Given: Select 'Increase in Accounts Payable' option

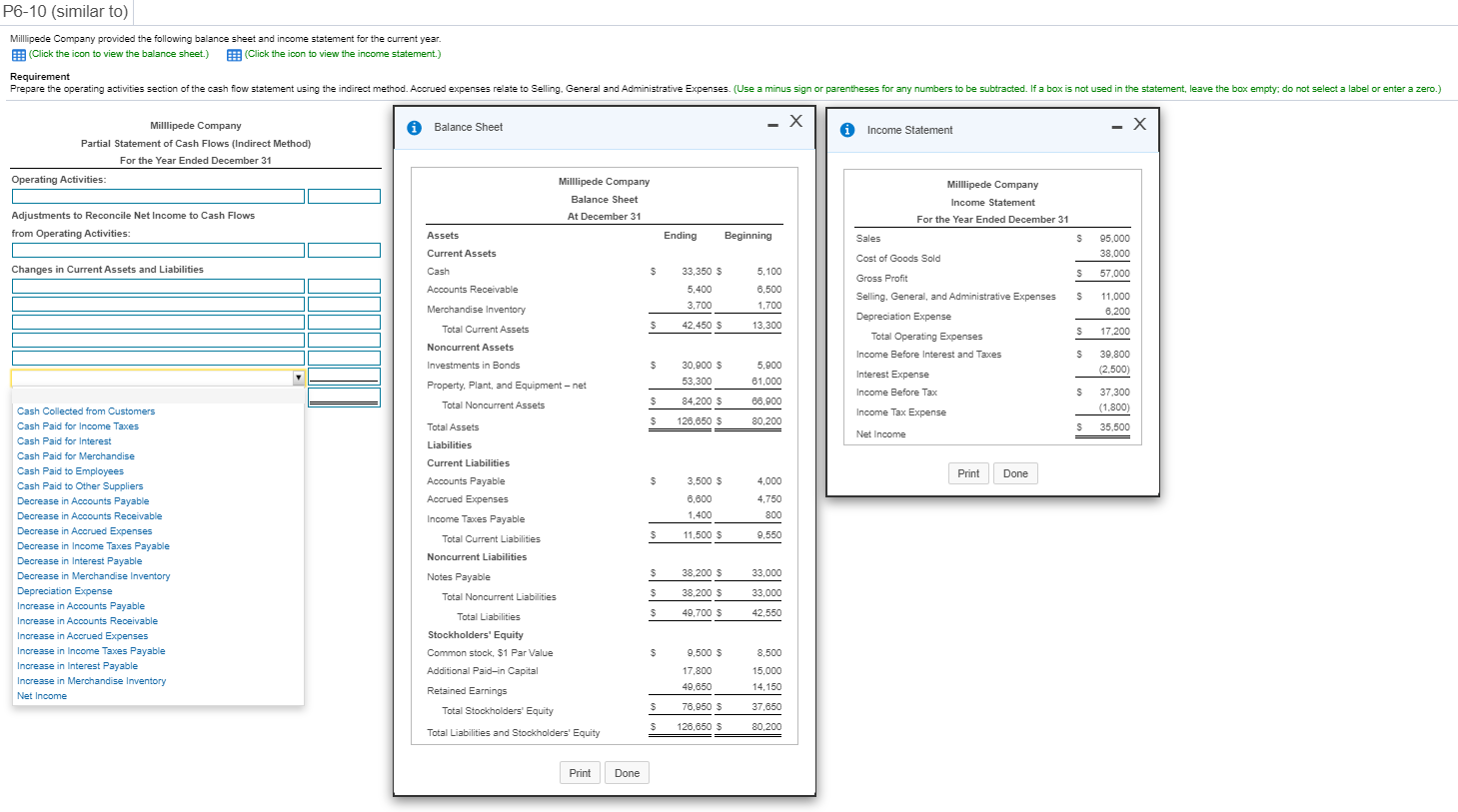Looking at the screenshot, I should coord(81,606).
